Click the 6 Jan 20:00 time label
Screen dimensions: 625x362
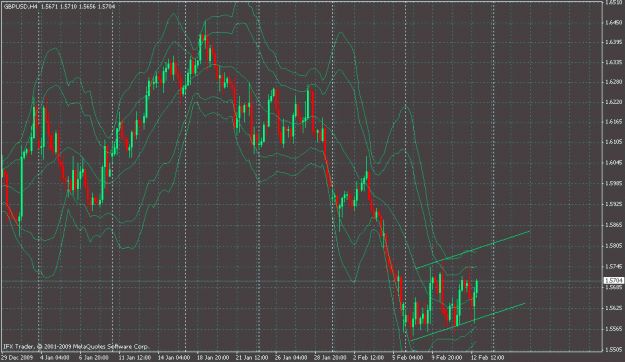point(94,357)
